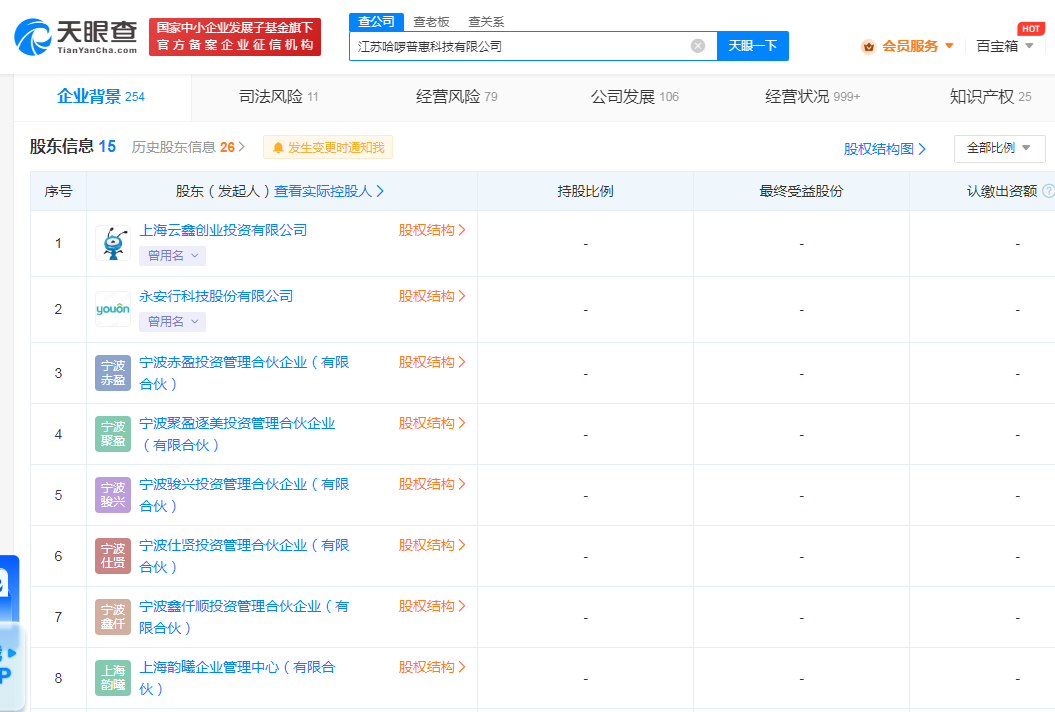Open 股权结构 for 永安行科技

(x=432, y=296)
